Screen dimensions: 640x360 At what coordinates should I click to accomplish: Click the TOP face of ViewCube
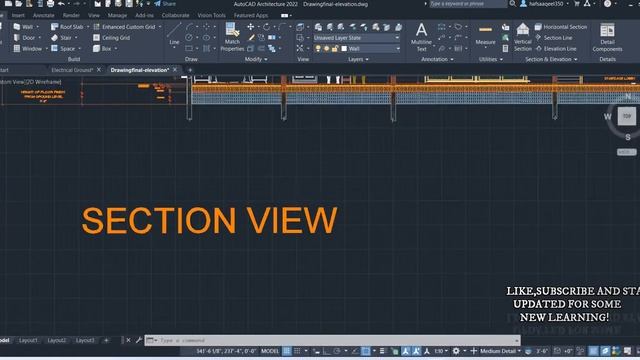(x=627, y=116)
